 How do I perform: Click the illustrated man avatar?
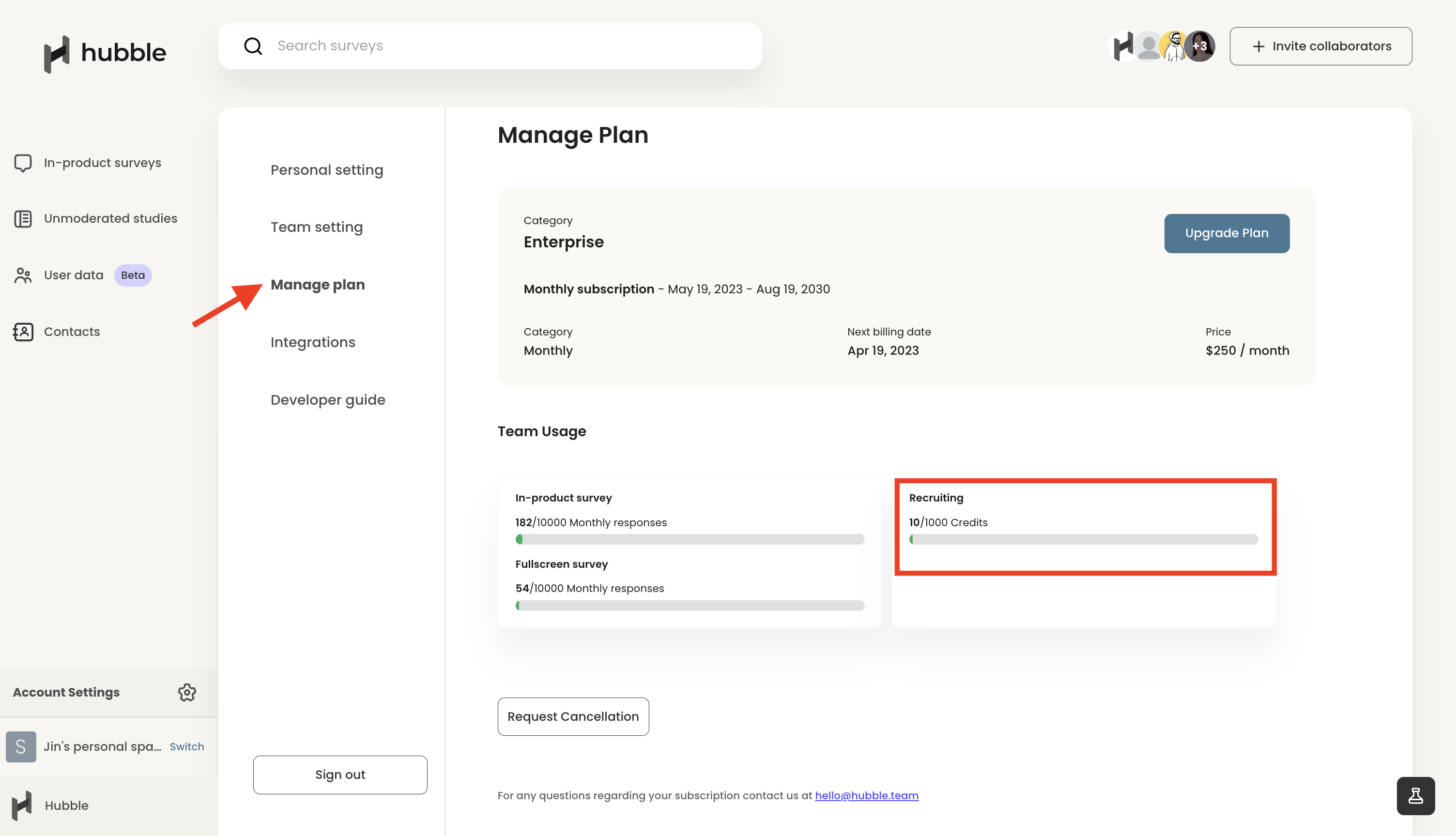[1174, 46]
